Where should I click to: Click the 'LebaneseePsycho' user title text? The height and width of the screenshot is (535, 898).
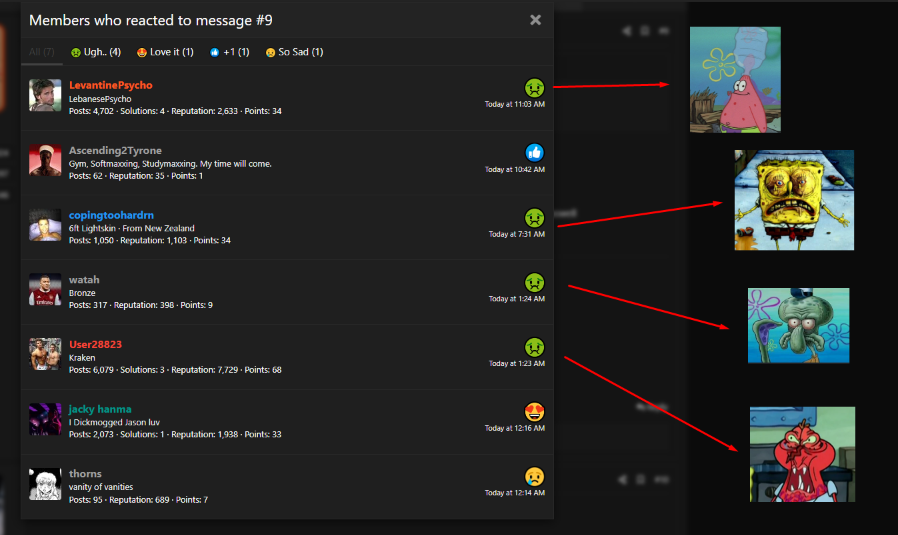click(100, 99)
